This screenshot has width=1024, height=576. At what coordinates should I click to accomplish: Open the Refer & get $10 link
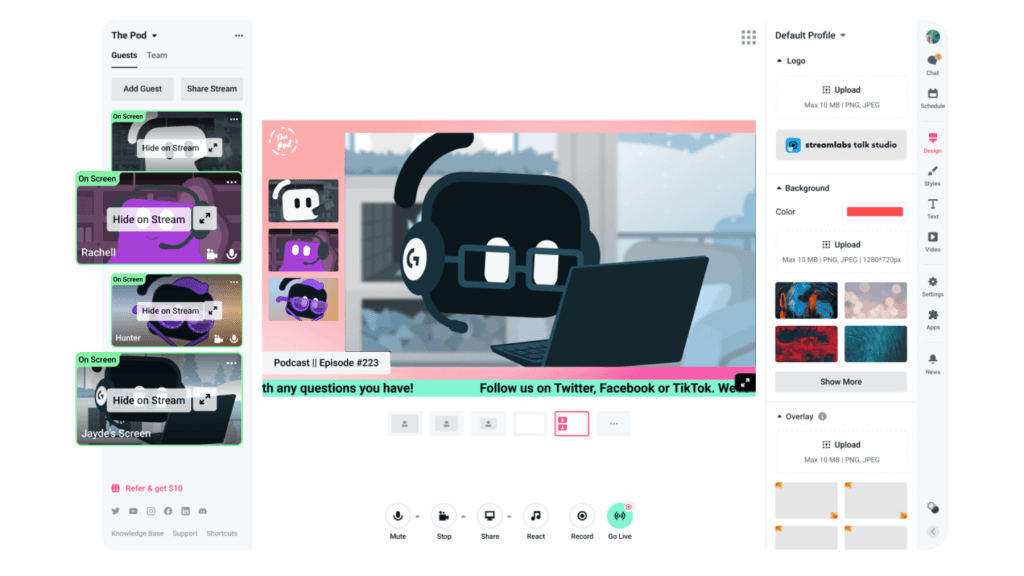(148, 488)
